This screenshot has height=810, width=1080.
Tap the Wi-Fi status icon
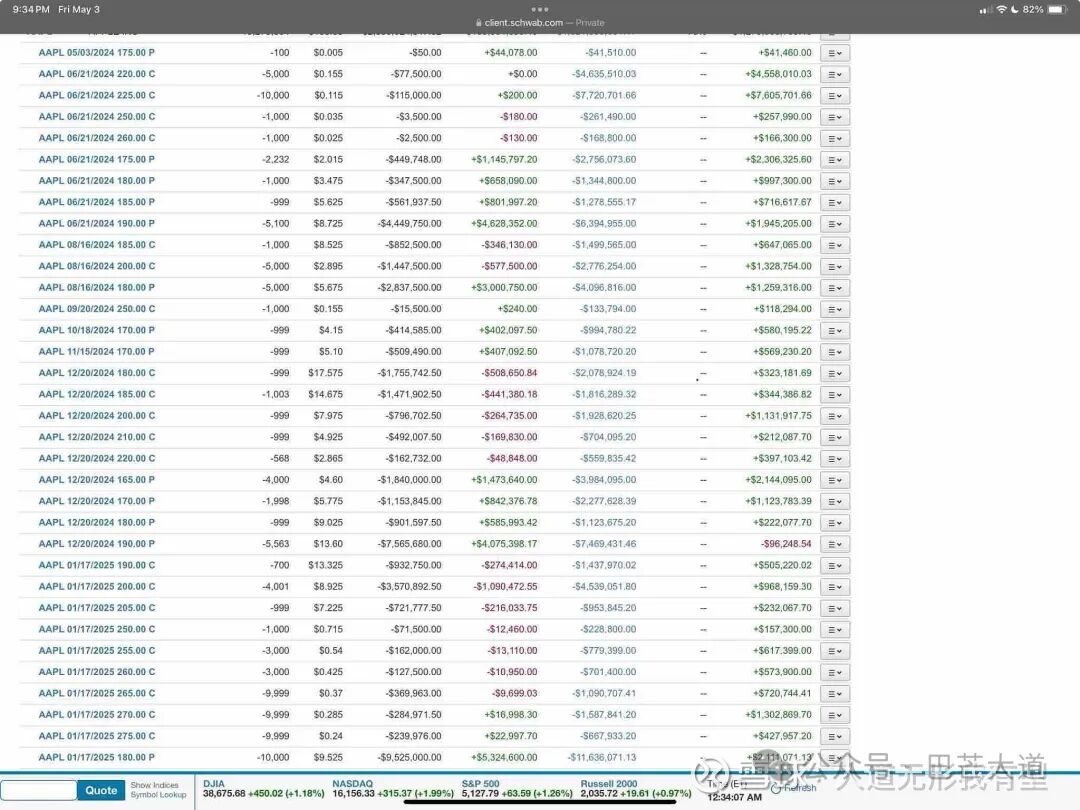[1001, 10]
